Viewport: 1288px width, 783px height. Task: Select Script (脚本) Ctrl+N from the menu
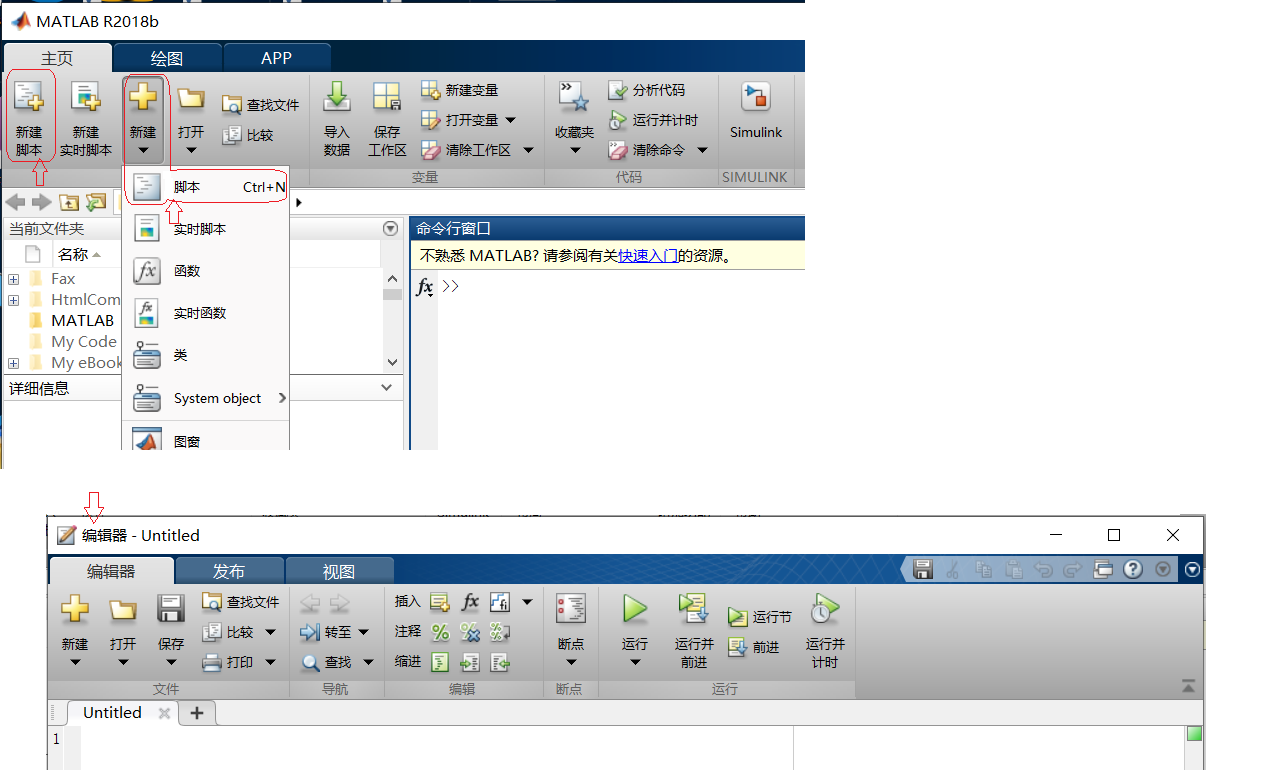pos(206,187)
